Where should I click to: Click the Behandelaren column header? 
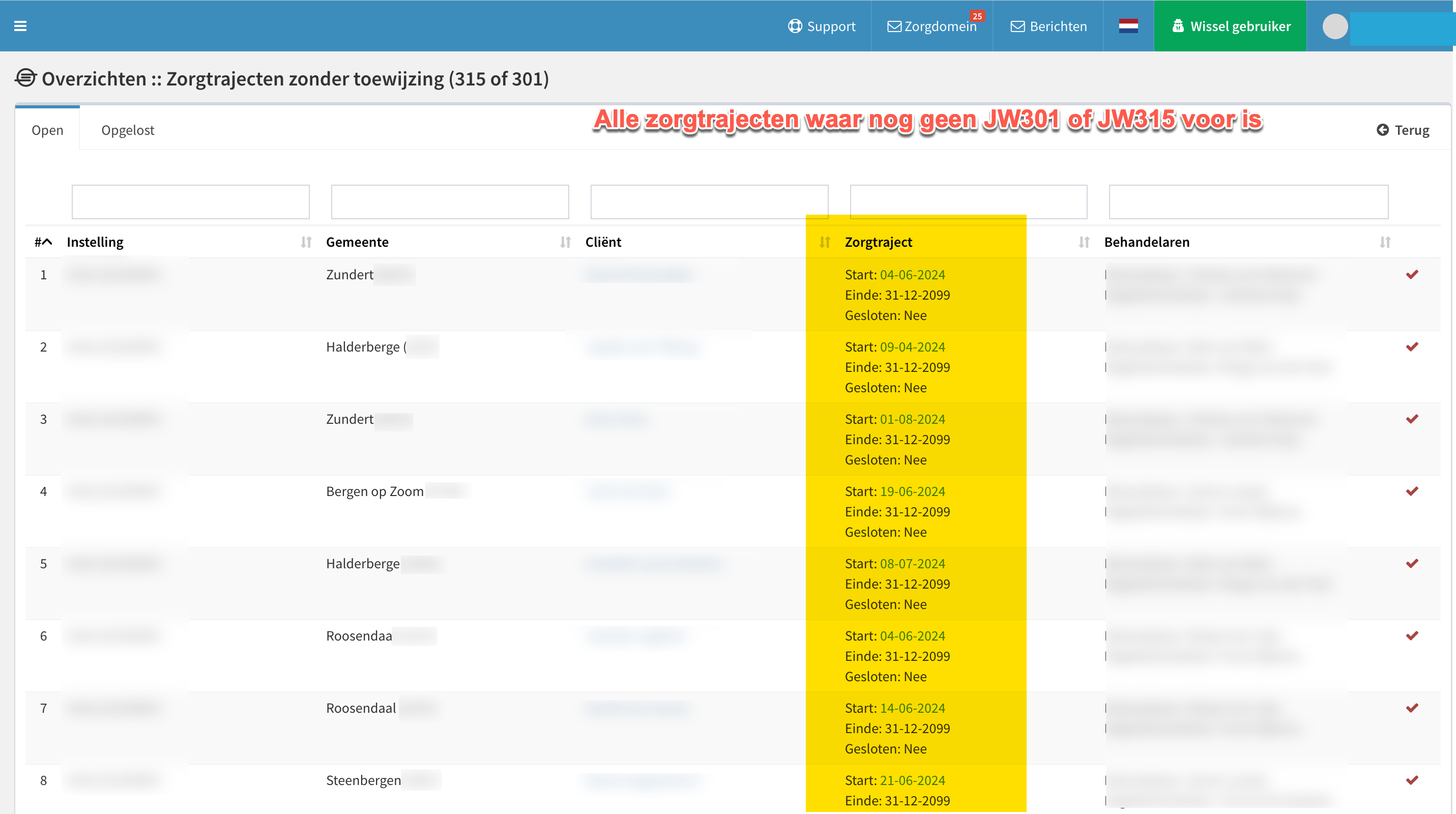coord(1147,242)
